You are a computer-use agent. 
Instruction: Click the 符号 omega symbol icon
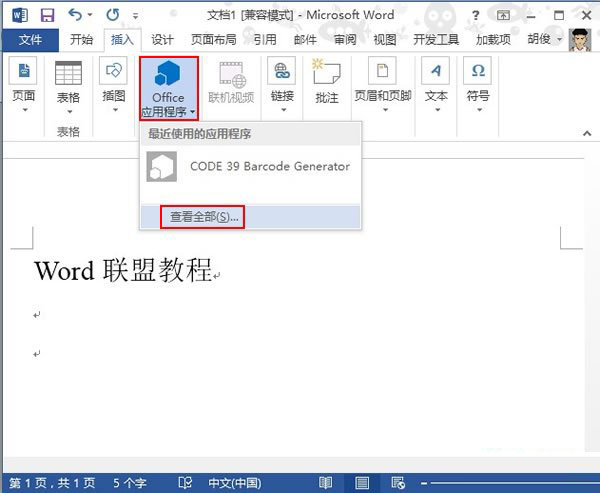(478, 71)
